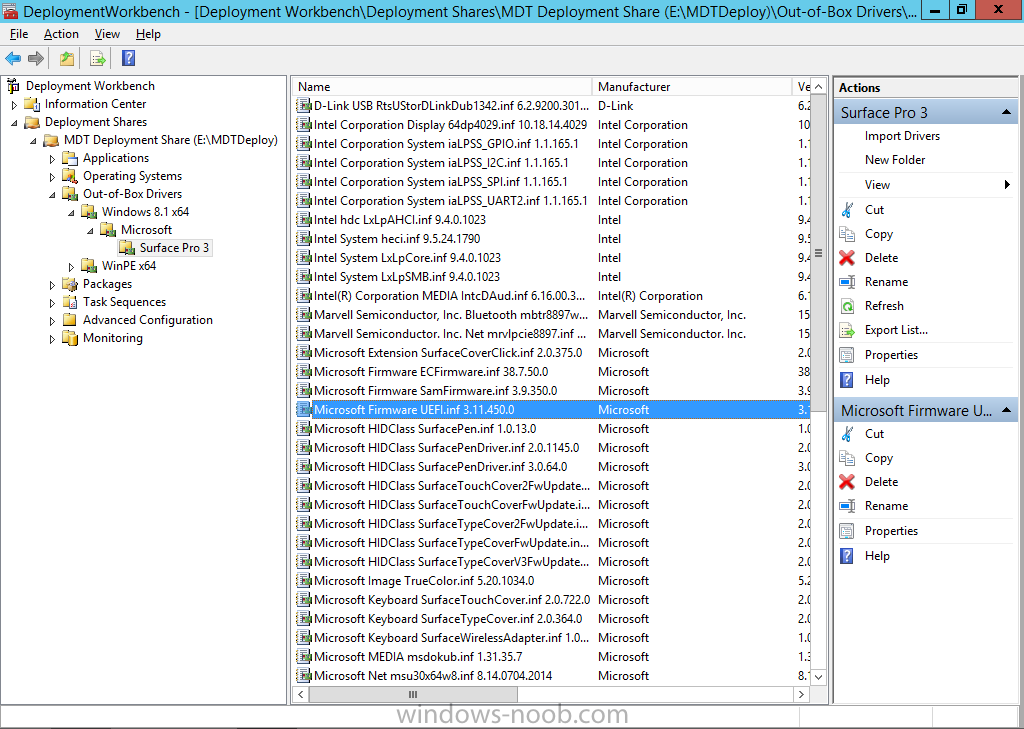Expand the Advanced Configuration node
The height and width of the screenshot is (729, 1024).
click(52, 321)
